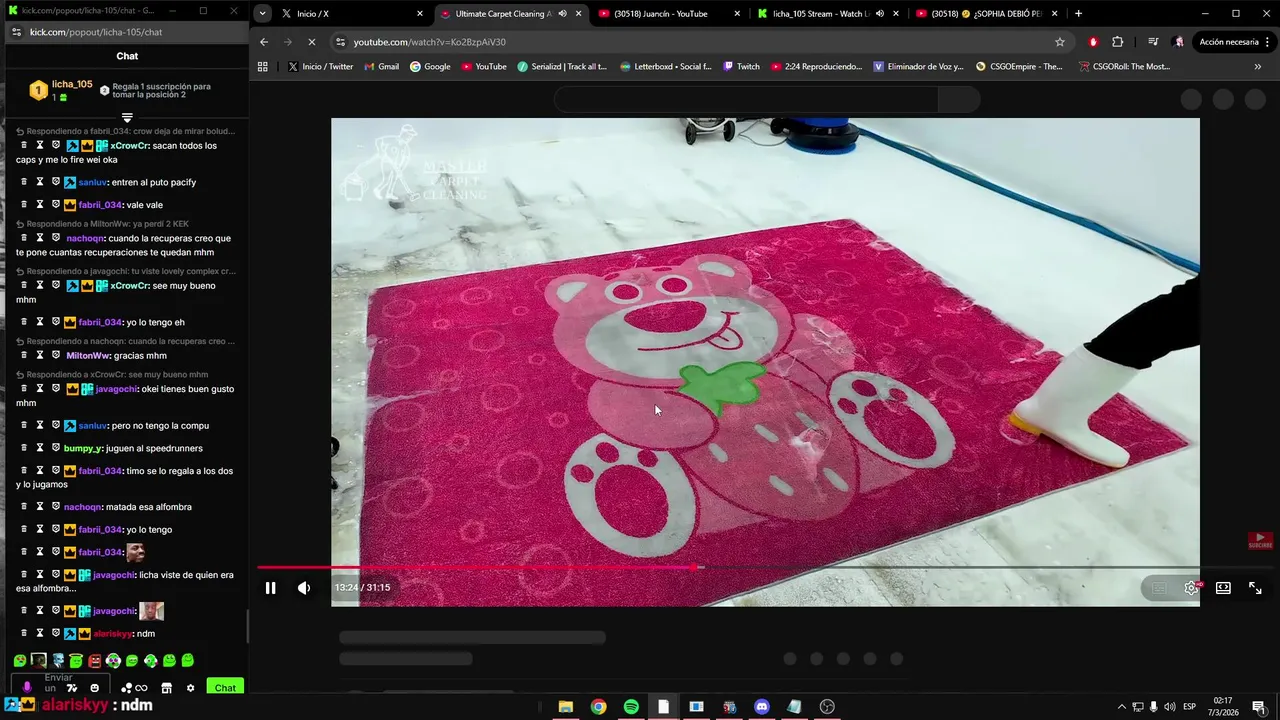Stop loading the page

point(312,42)
